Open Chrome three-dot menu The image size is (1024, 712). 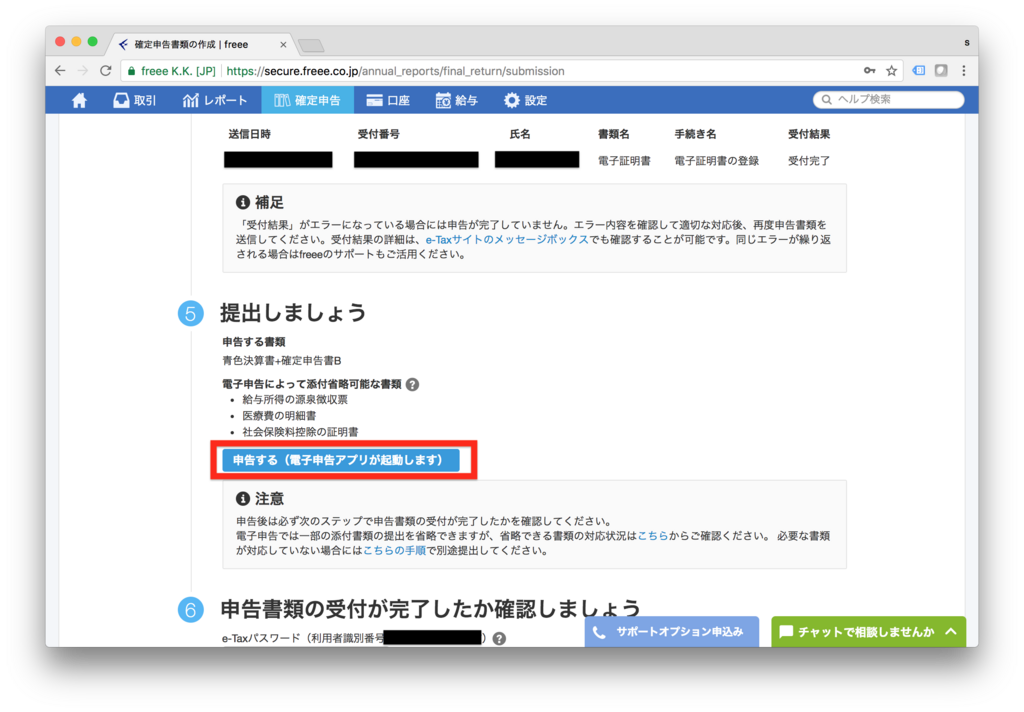pos(964,71)
